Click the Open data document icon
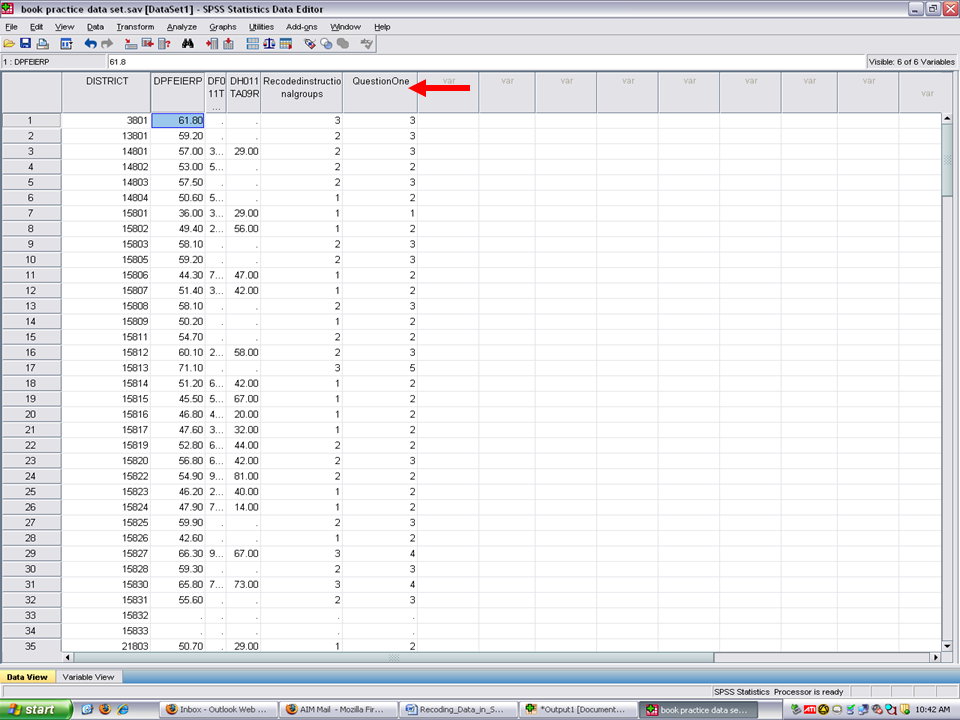 point(9,44)
